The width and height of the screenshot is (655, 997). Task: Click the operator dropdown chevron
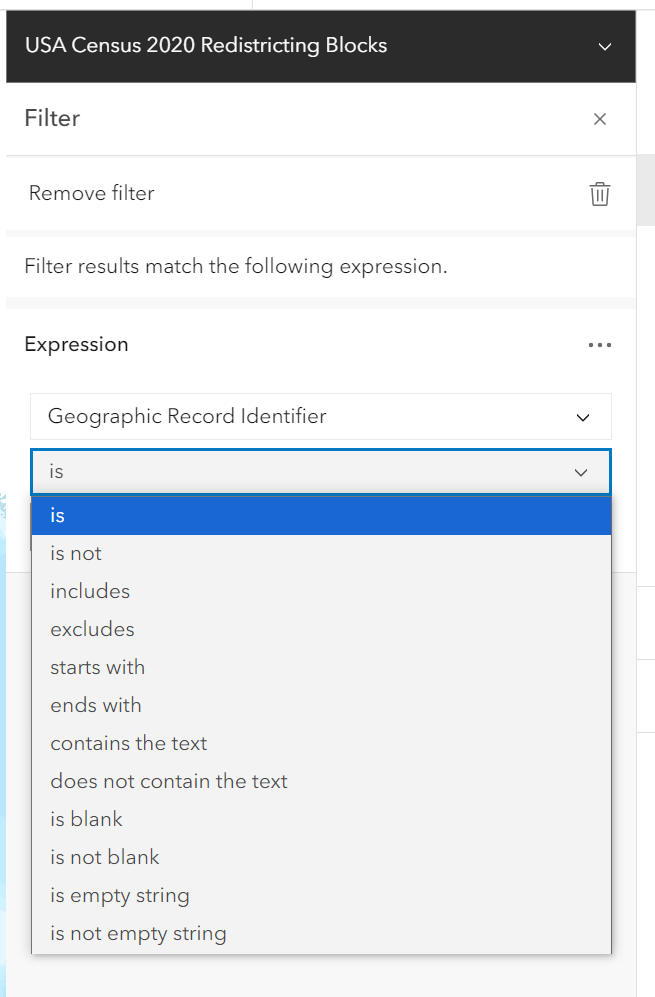tap(582, 471)
